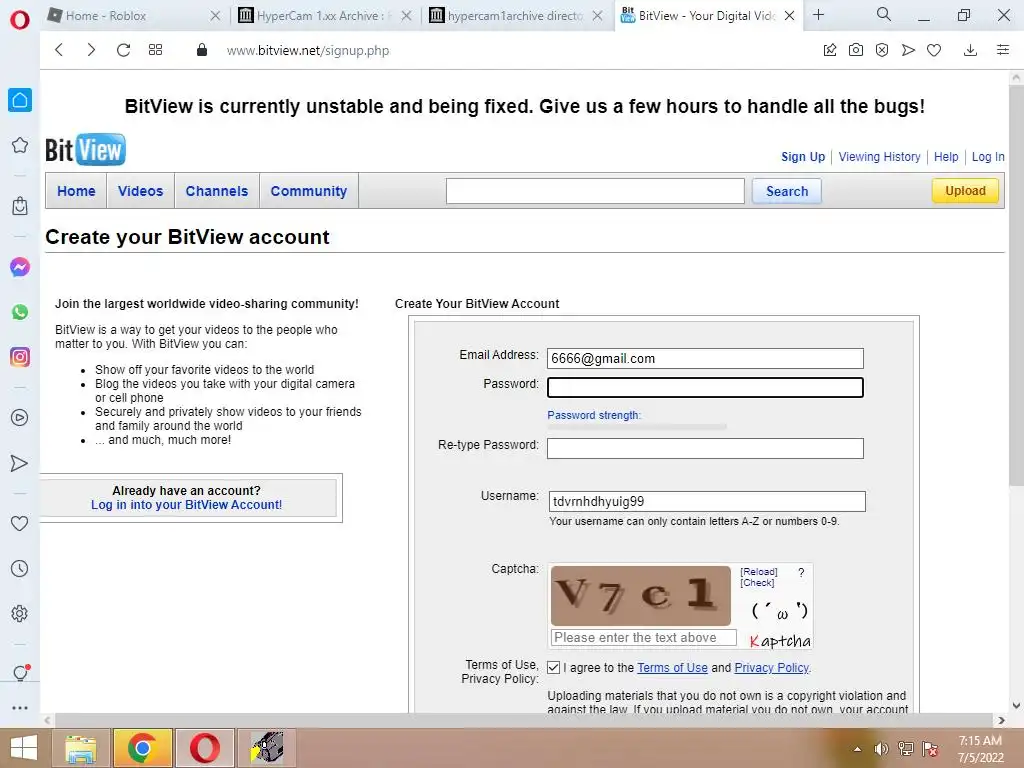Open Messenger in the sidebar

pyautogui.click(x=20, y=266)
